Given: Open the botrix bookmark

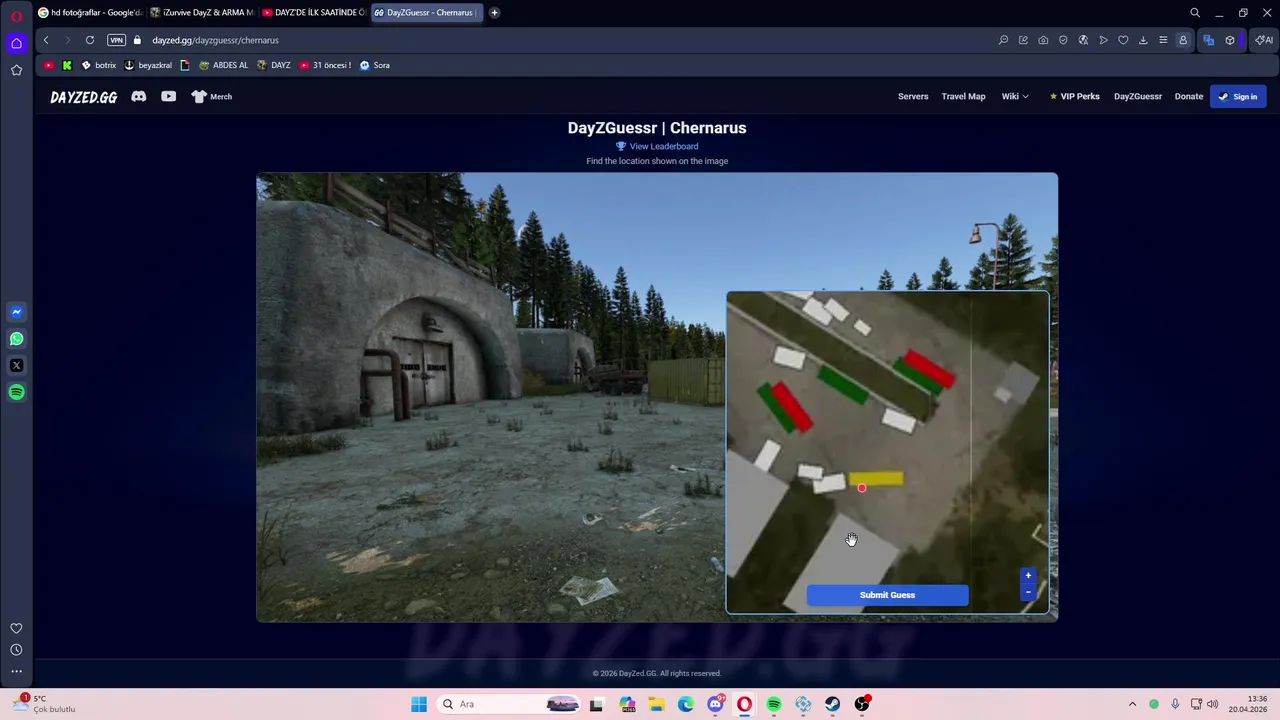Looking at the screenshot, I should 98,65.
